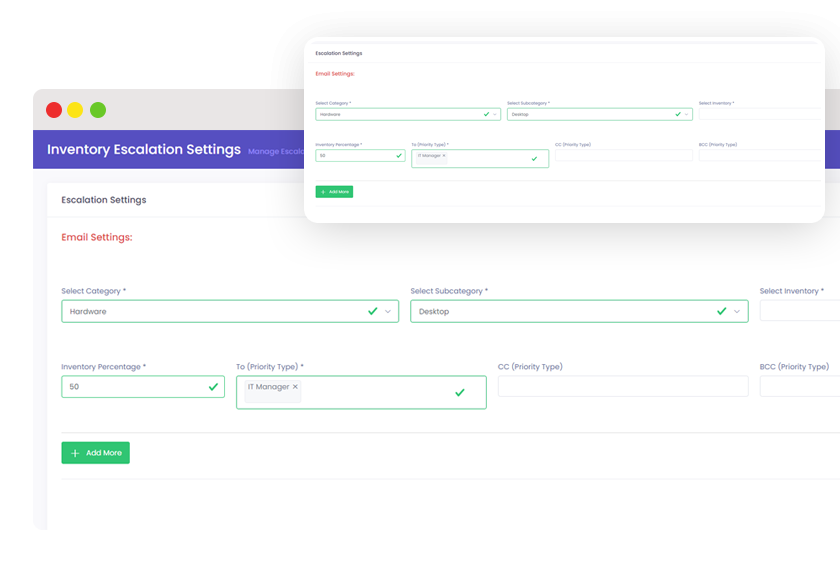Open the Desktop subcategory dropdown in the overlay window
840x570 pixels.
[x=600, y=114]
